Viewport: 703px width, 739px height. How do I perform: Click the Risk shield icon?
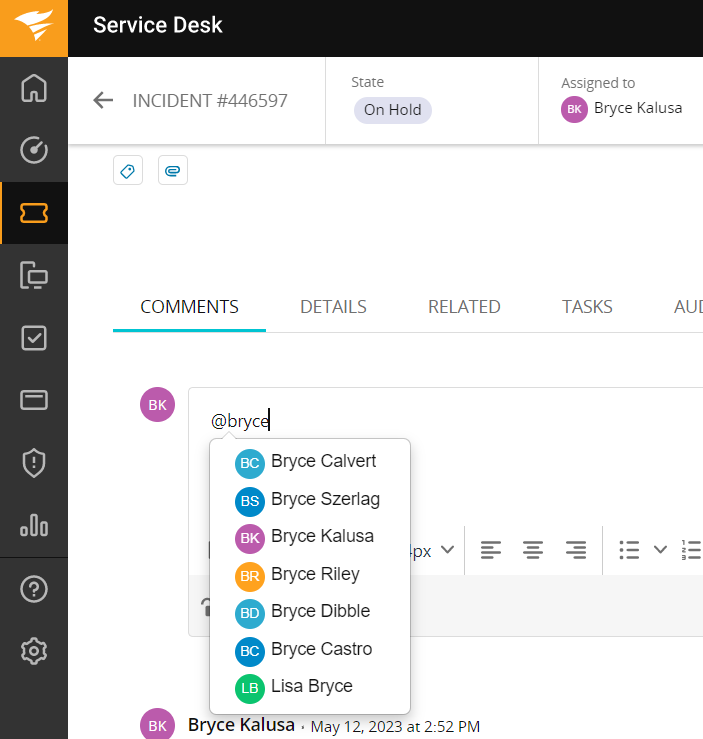[x=34, y=463]
